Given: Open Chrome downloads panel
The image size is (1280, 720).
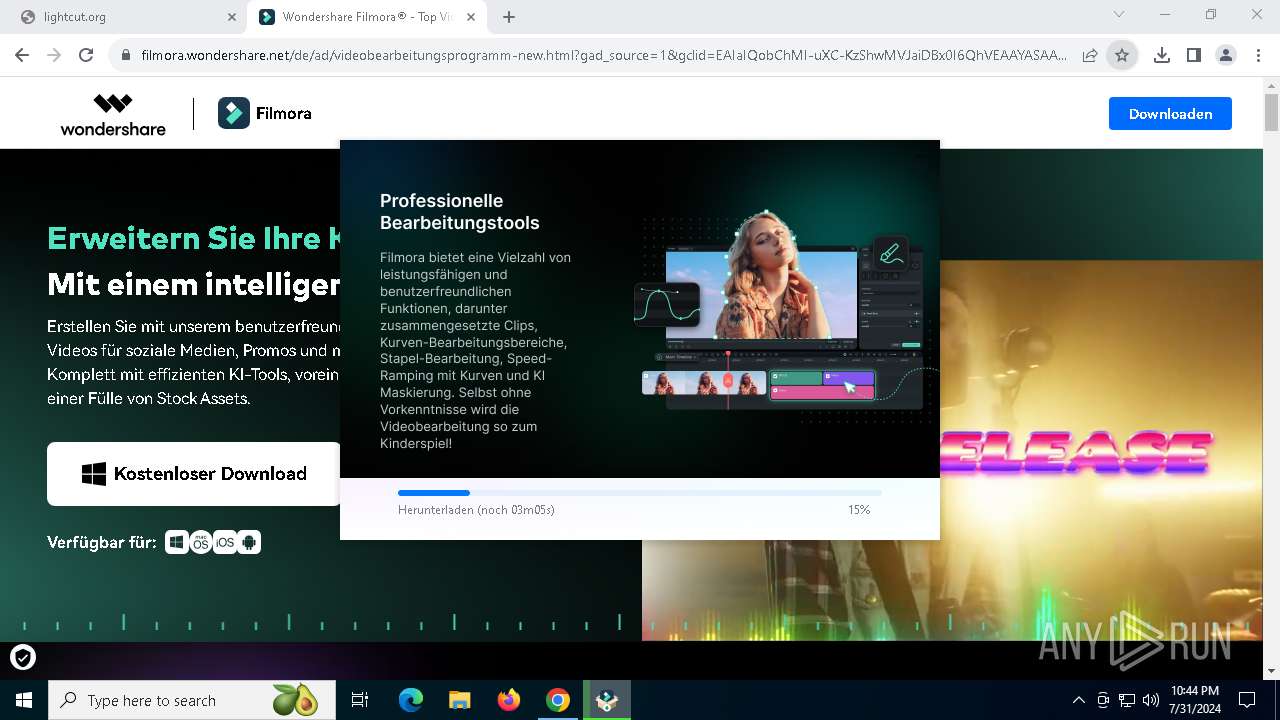Looking at the screenshot, I should 1162,56.
